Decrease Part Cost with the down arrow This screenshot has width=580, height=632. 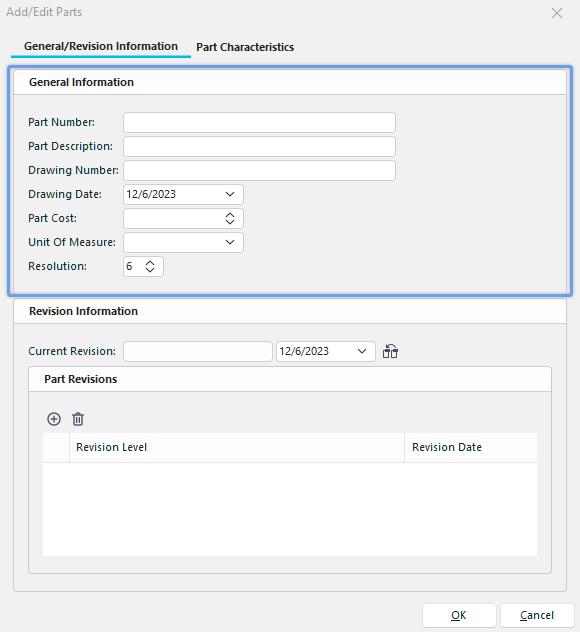pyautogui.click(x=230, y=222)
